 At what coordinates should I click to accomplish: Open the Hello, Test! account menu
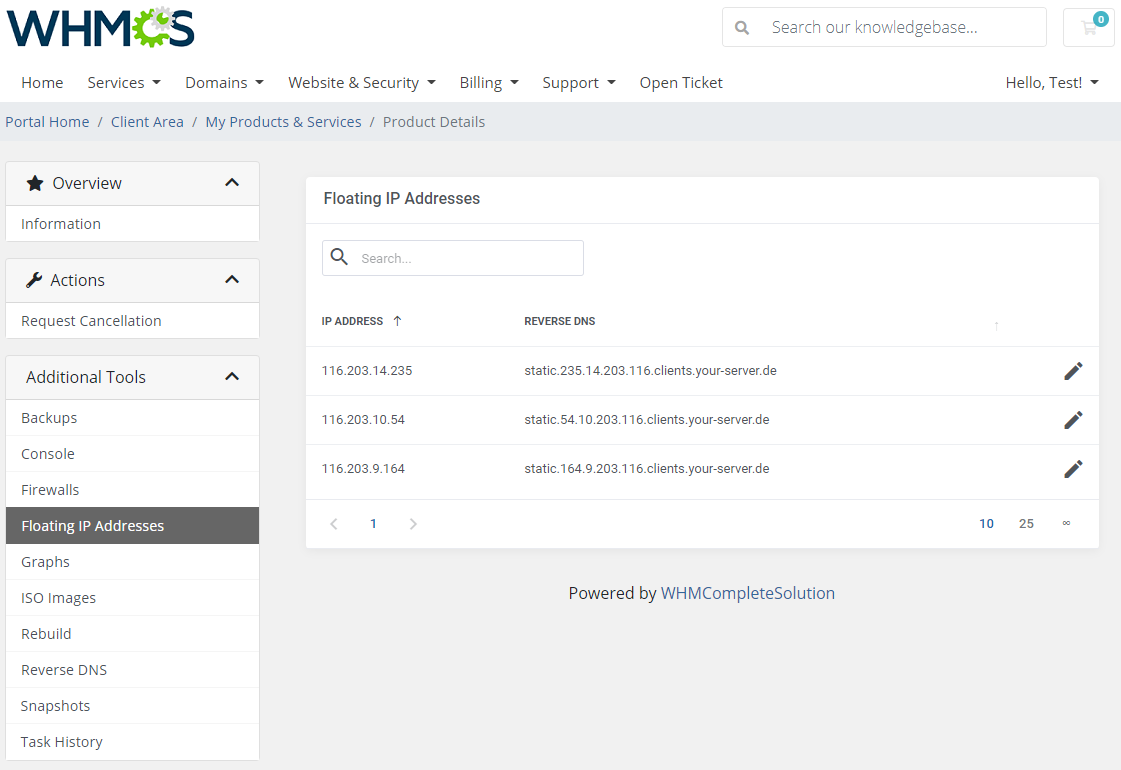tap(1052, 83)
